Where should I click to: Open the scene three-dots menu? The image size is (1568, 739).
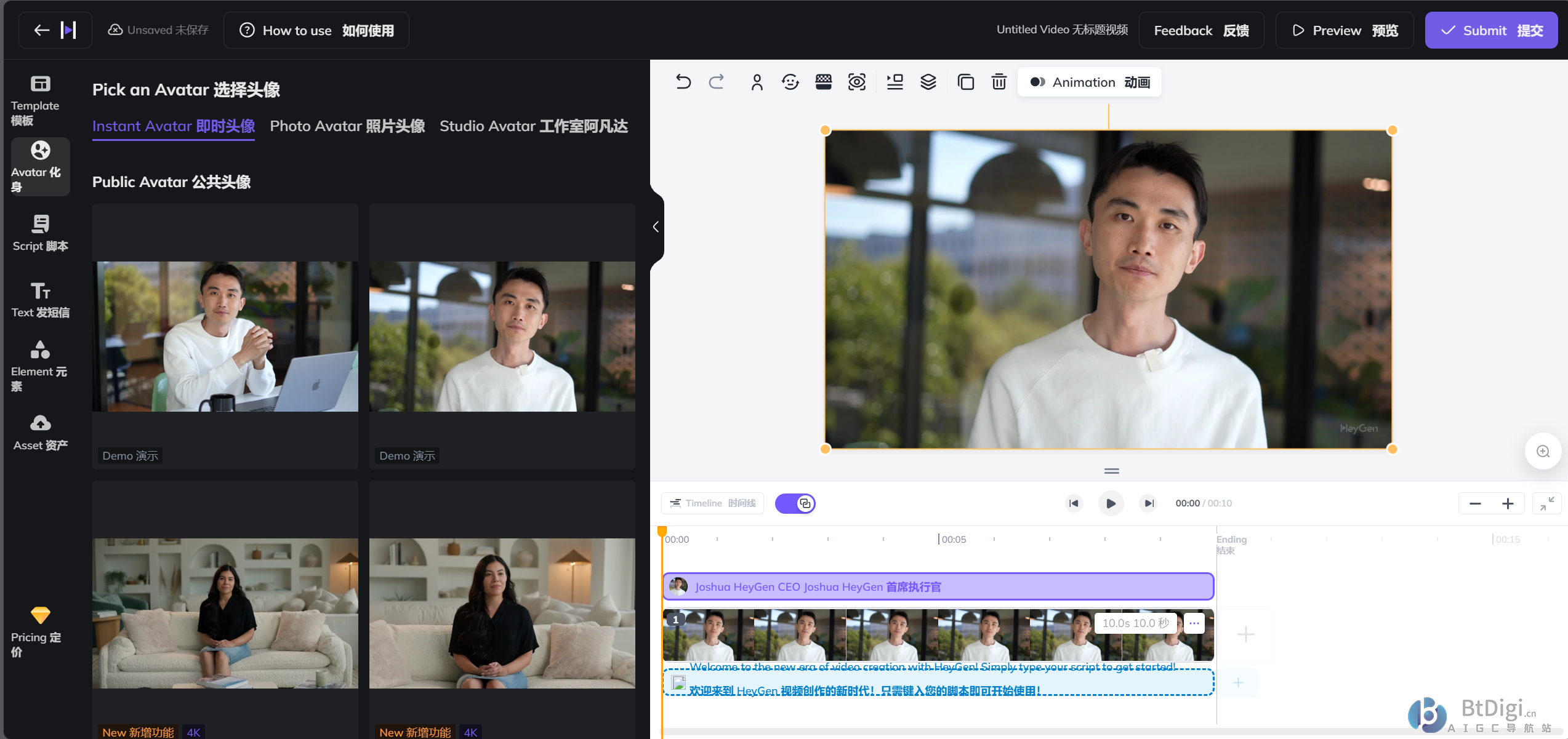[x=1194, y=623]
